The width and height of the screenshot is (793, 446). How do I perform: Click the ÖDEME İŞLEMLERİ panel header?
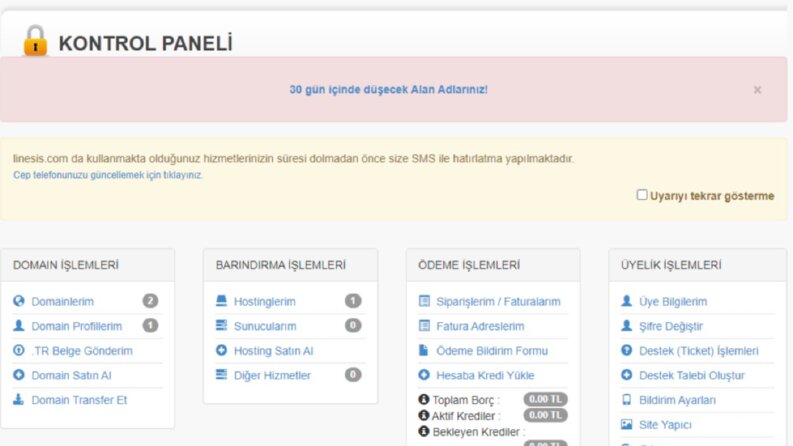[x=493, y=265]
